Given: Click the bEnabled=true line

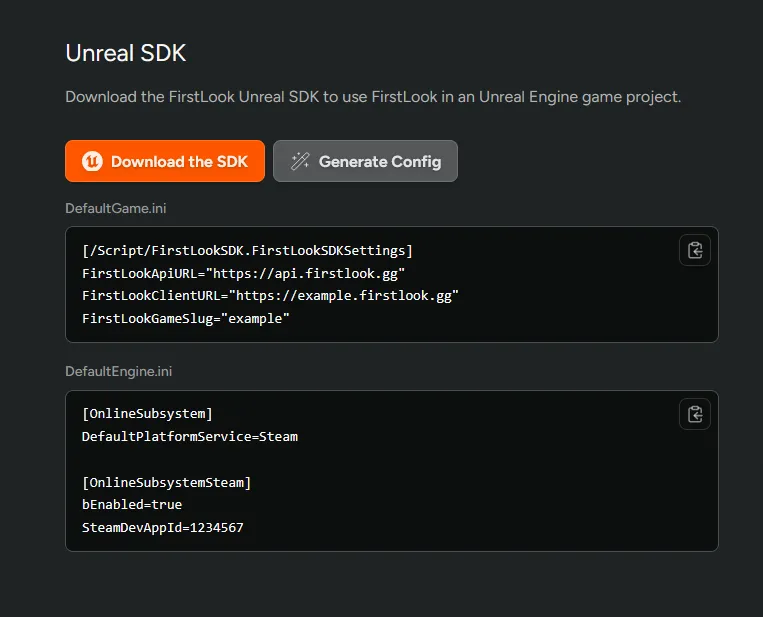Looking at the screenshot, I should [x=132, y=505].
